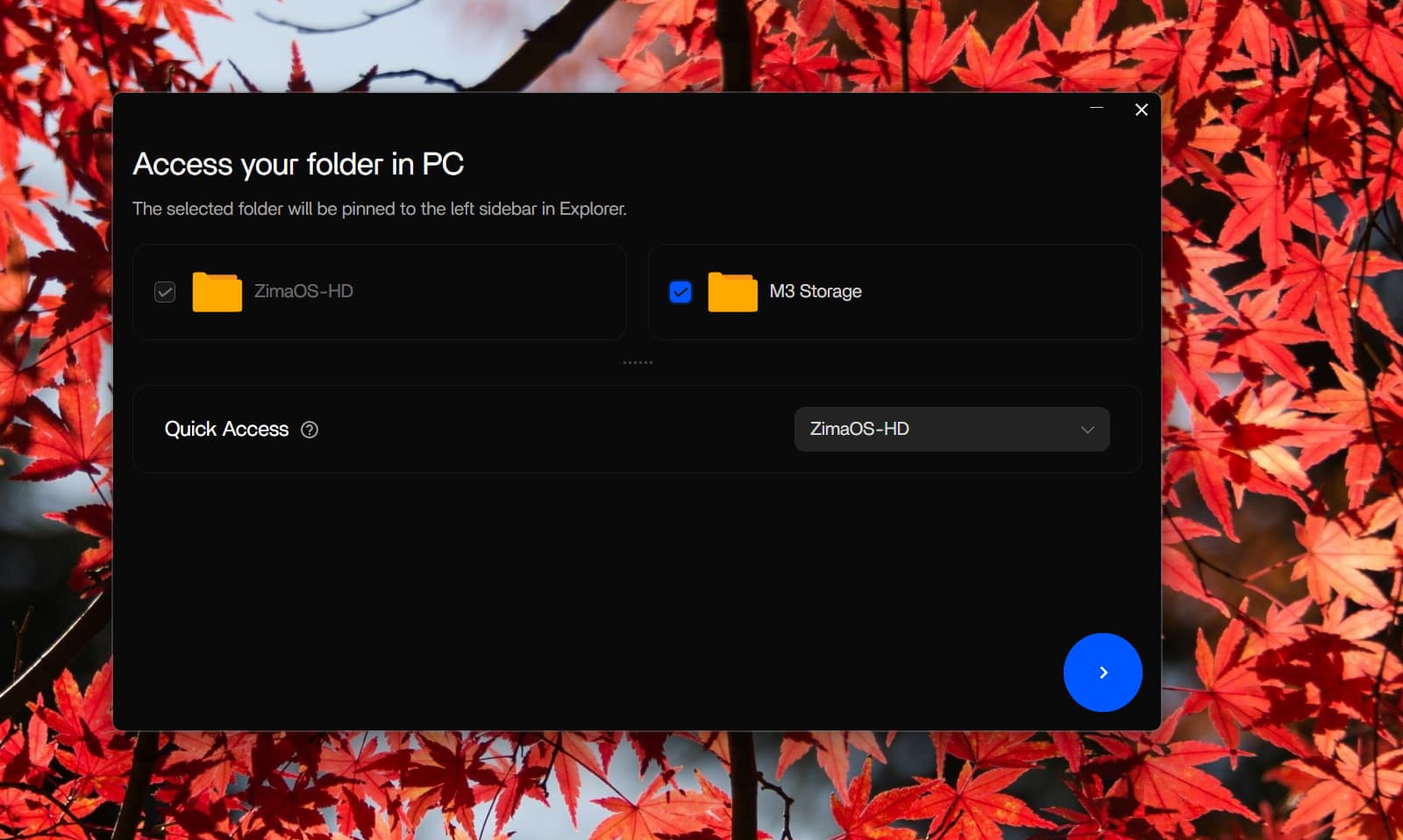Click the Quick Access label
Image resolution: width=1403 pixels, height=840 pixels.
(226, 429)
